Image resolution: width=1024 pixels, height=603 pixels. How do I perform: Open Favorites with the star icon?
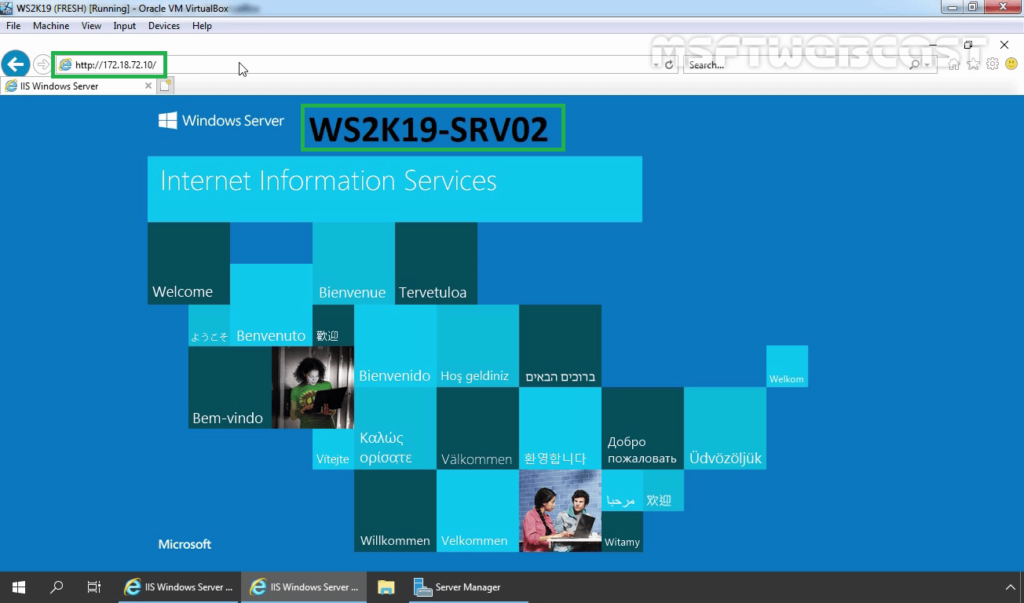tap(973, 64)
